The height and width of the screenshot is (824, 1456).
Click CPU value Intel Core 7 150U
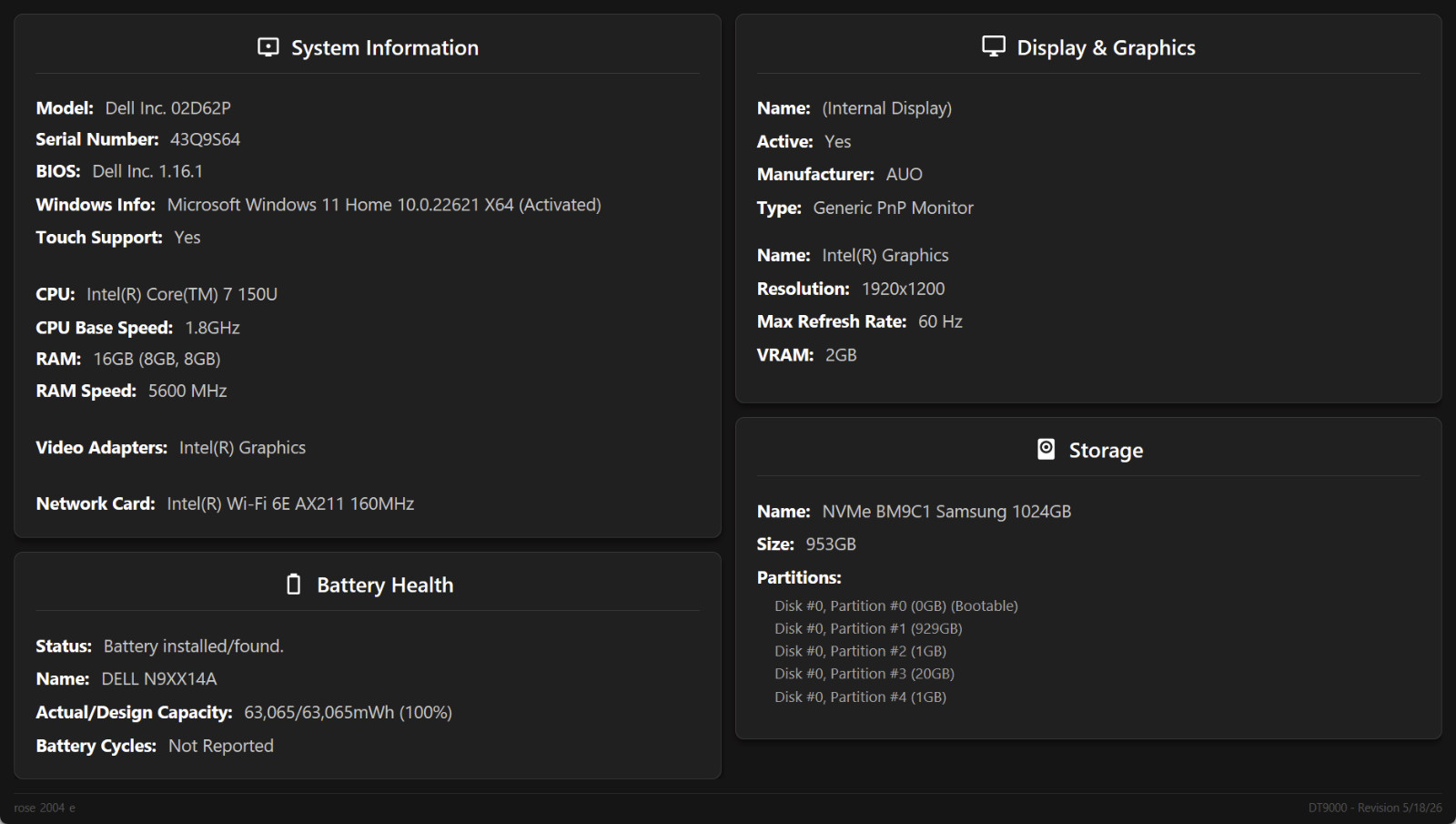point(182,294)
